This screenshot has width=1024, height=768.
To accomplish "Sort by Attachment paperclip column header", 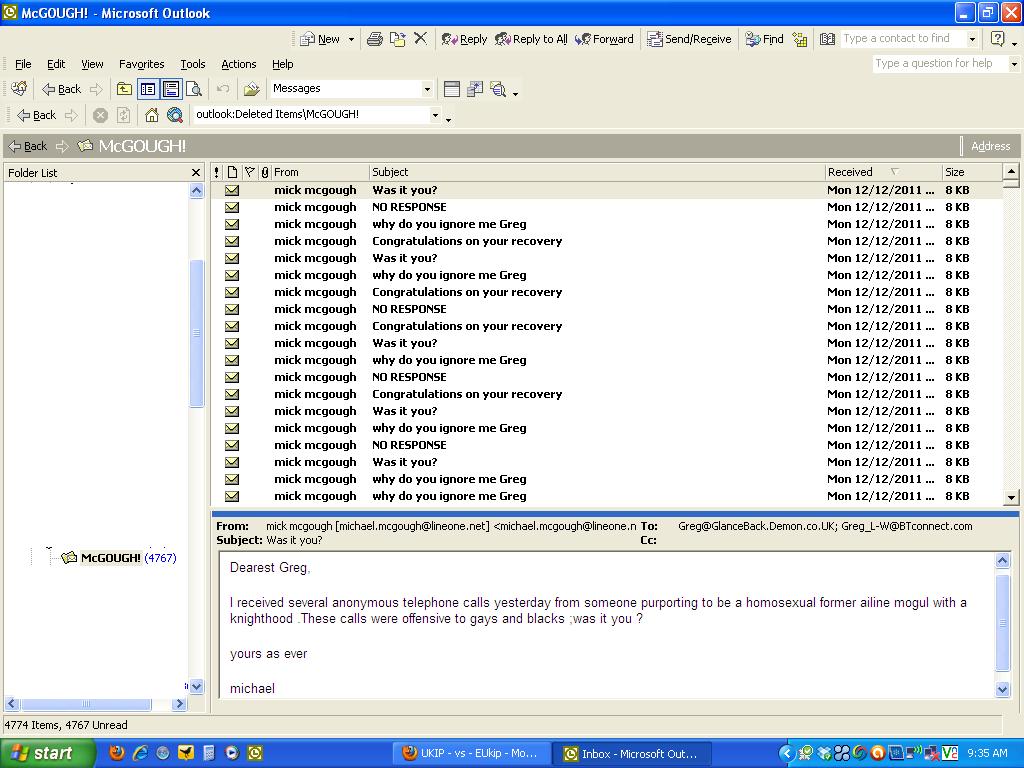I will [x=264, y=172].
